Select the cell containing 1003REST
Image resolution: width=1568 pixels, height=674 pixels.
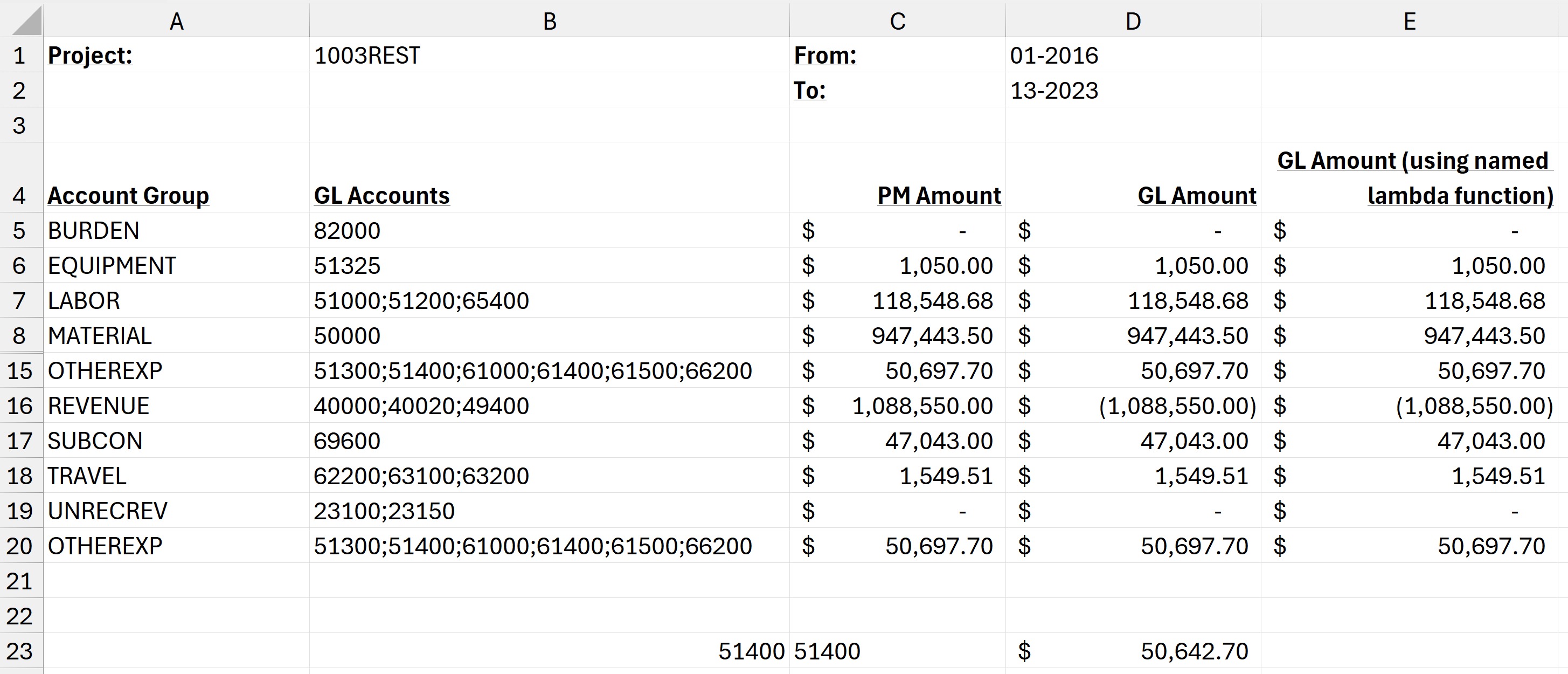[x=550, y=55]
